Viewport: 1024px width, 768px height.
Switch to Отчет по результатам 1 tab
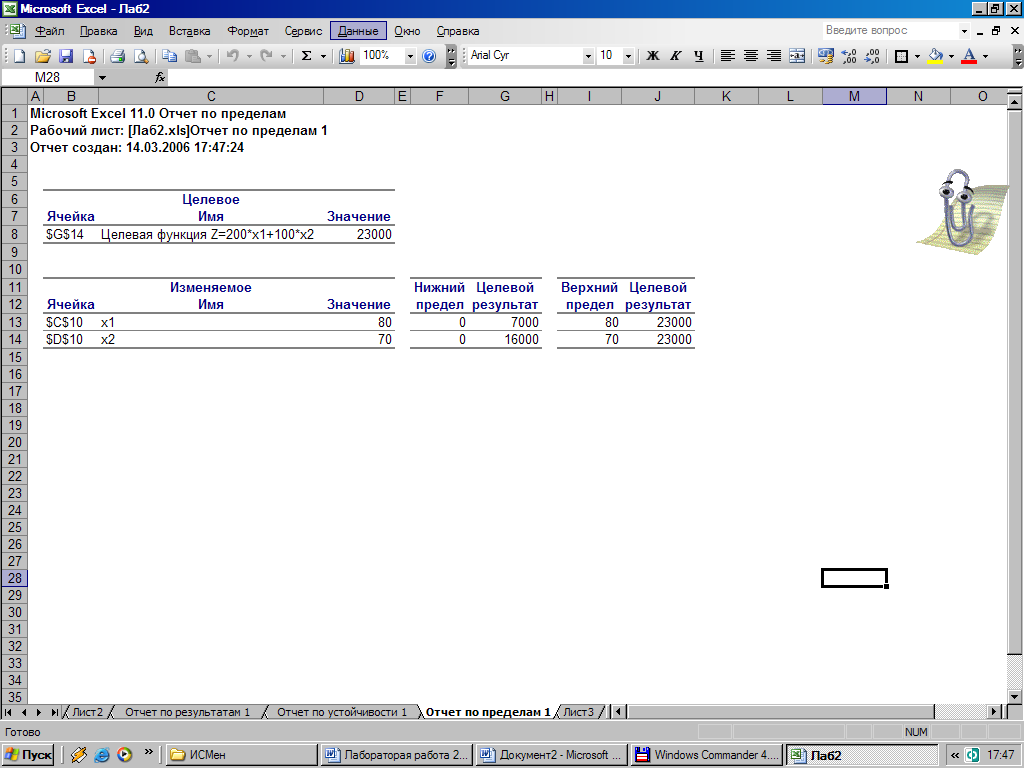[187, 712]
